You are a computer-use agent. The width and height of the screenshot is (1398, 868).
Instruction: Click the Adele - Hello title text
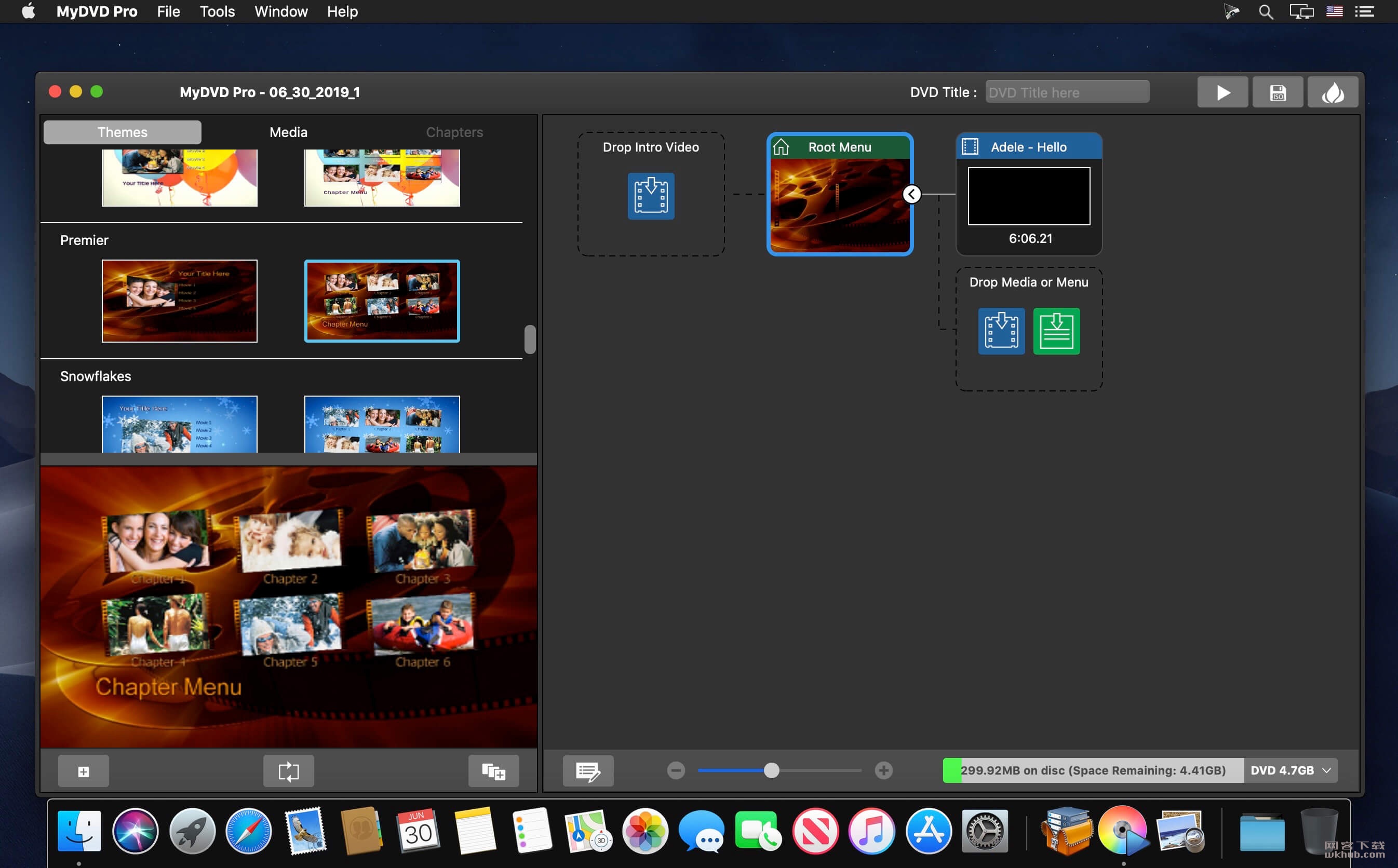coord(1028,147)
